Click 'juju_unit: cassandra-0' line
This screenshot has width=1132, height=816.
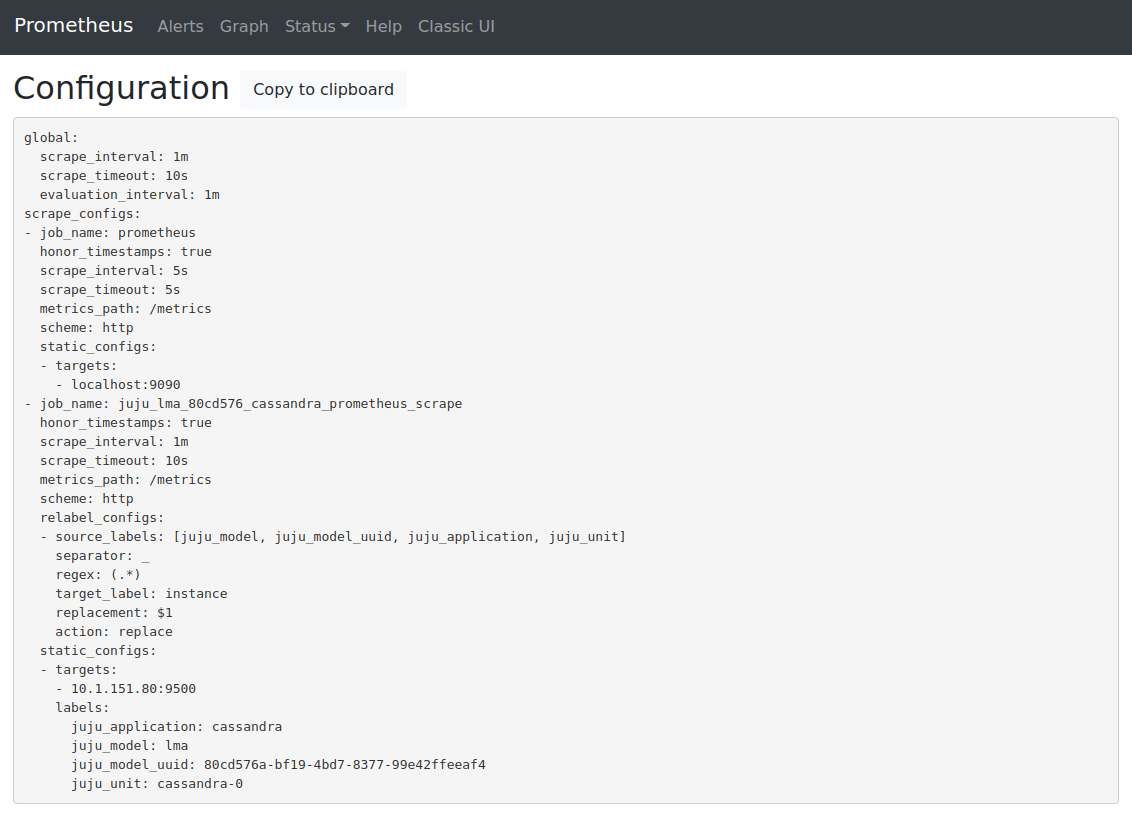pos(157,784)
